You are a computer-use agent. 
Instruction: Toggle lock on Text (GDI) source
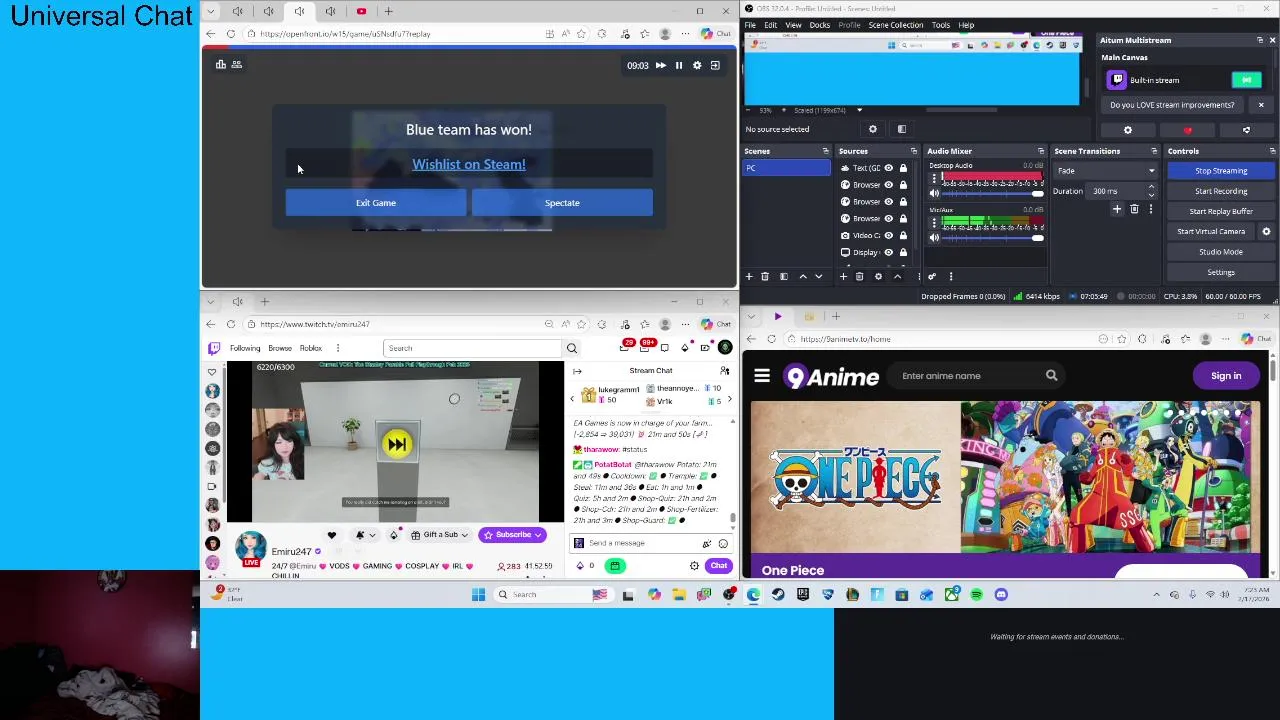(x=903, y=168)
